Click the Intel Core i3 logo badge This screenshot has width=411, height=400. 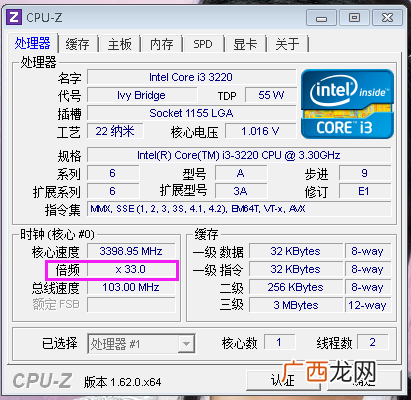(347, 104)
